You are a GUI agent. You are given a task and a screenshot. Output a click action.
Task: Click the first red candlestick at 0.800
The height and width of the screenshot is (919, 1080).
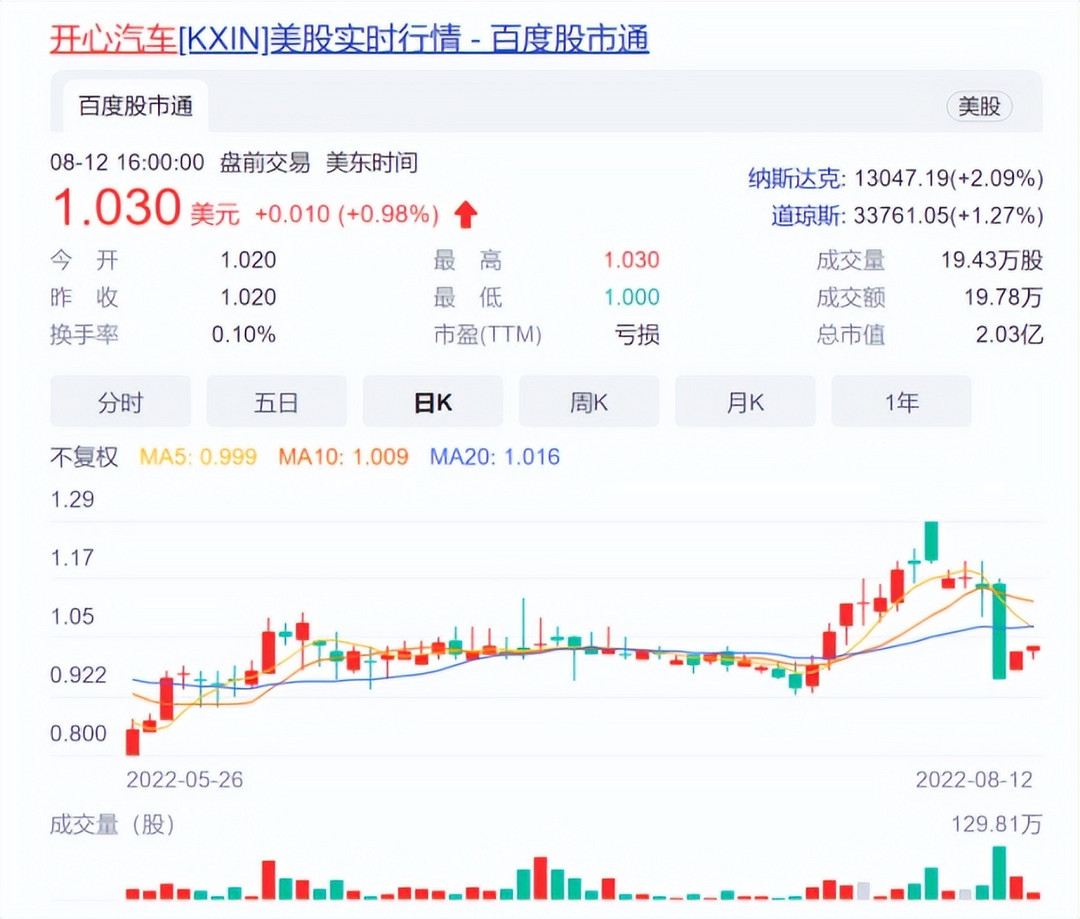(x=133, y=737)
